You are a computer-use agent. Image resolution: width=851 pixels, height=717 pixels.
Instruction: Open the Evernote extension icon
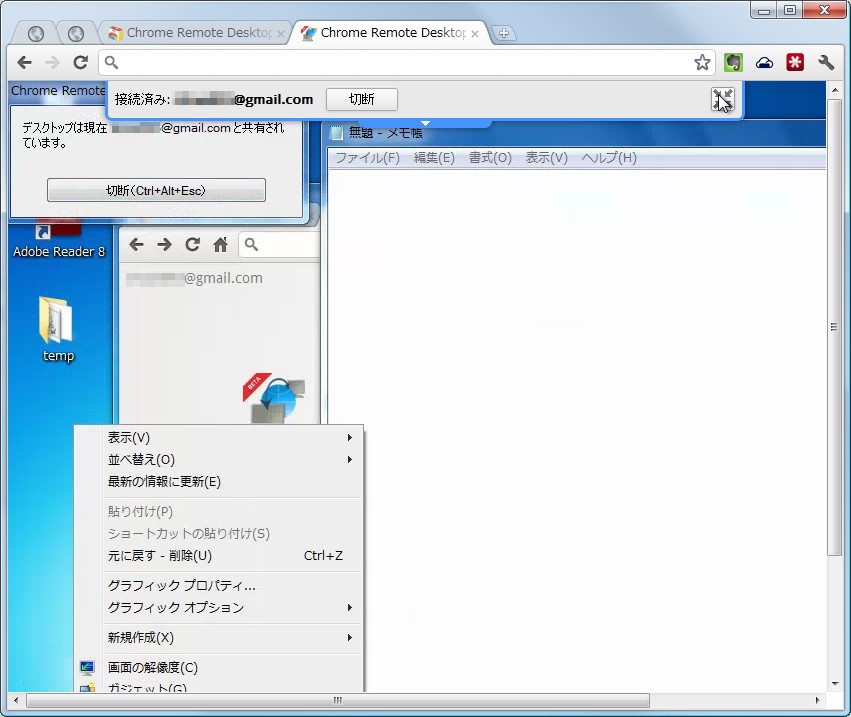pyautogui.click(x=733, y=62)
